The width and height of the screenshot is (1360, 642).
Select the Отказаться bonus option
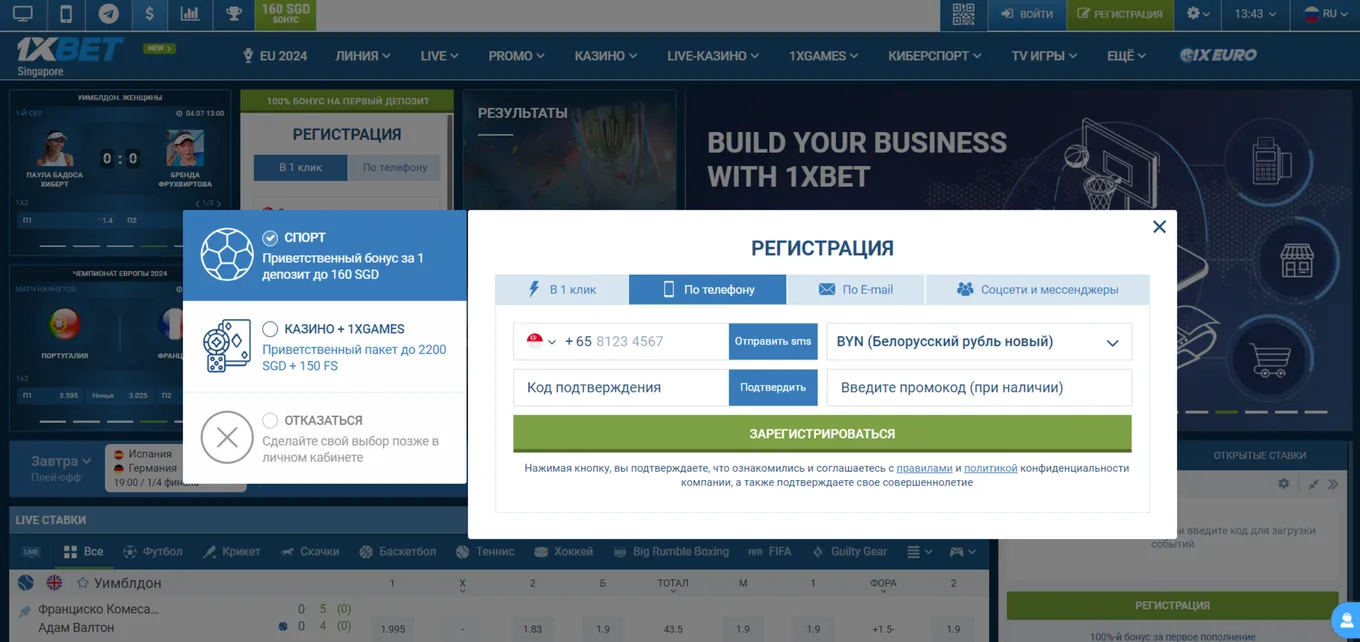click(x=324, y=438)
